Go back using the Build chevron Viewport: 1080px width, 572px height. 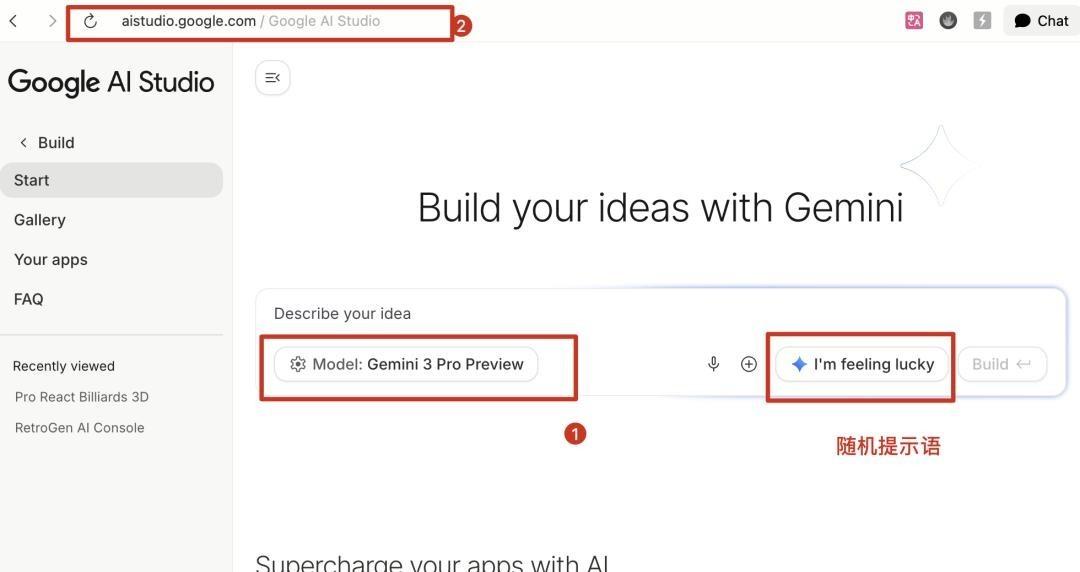point(24,143)
